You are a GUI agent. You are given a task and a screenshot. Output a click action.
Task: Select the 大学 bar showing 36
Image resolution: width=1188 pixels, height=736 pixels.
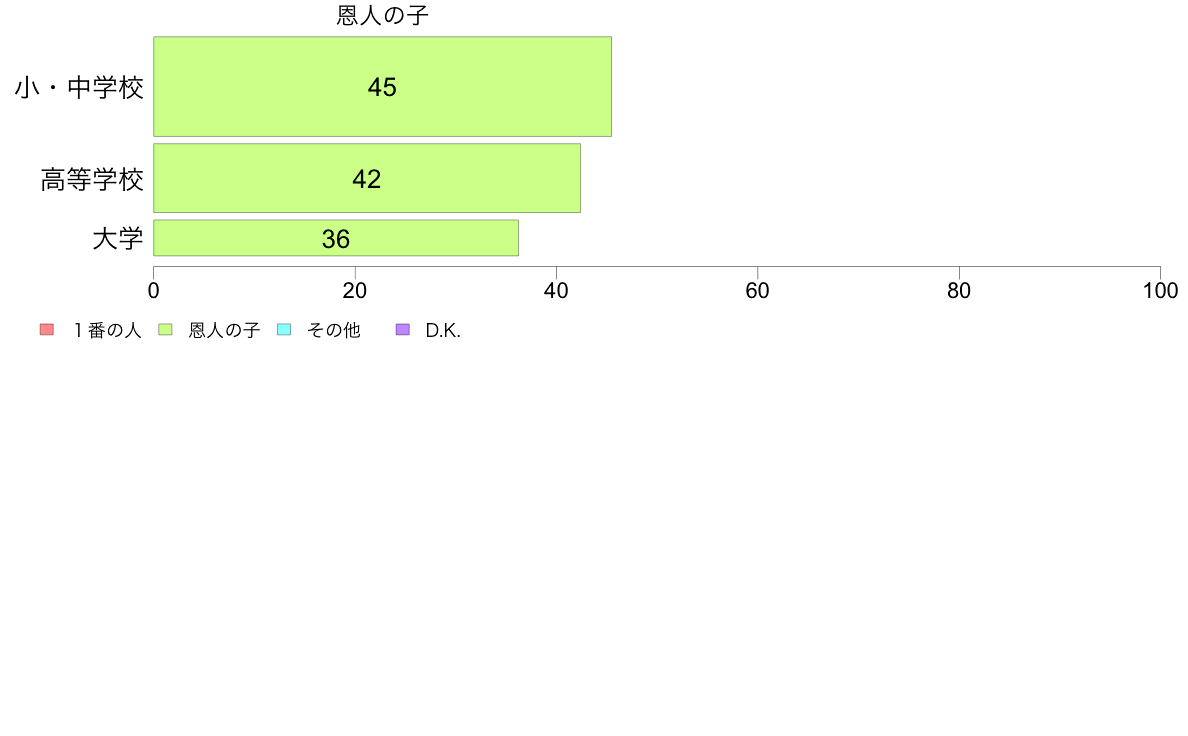pos(336,238)
